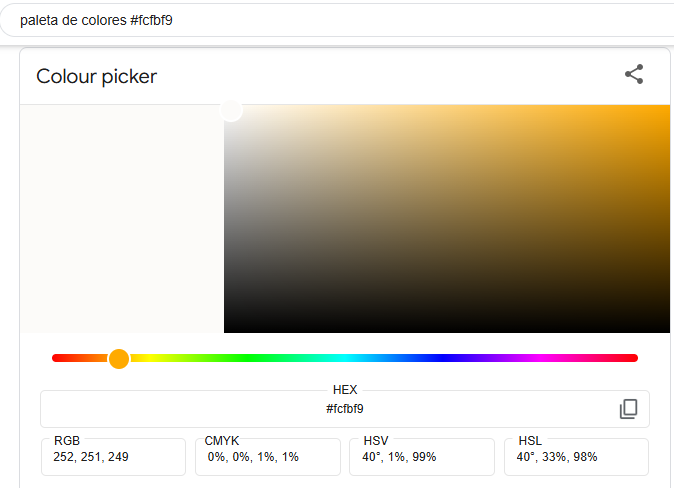Click the HSV value field
The height and width of the screenshot is (488, 674).
click(422, 457)
